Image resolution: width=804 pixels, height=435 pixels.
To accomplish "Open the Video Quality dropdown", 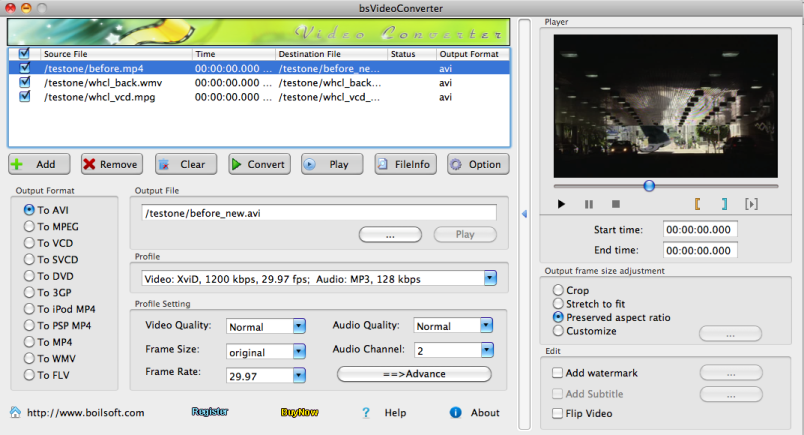I will (299, 326).
